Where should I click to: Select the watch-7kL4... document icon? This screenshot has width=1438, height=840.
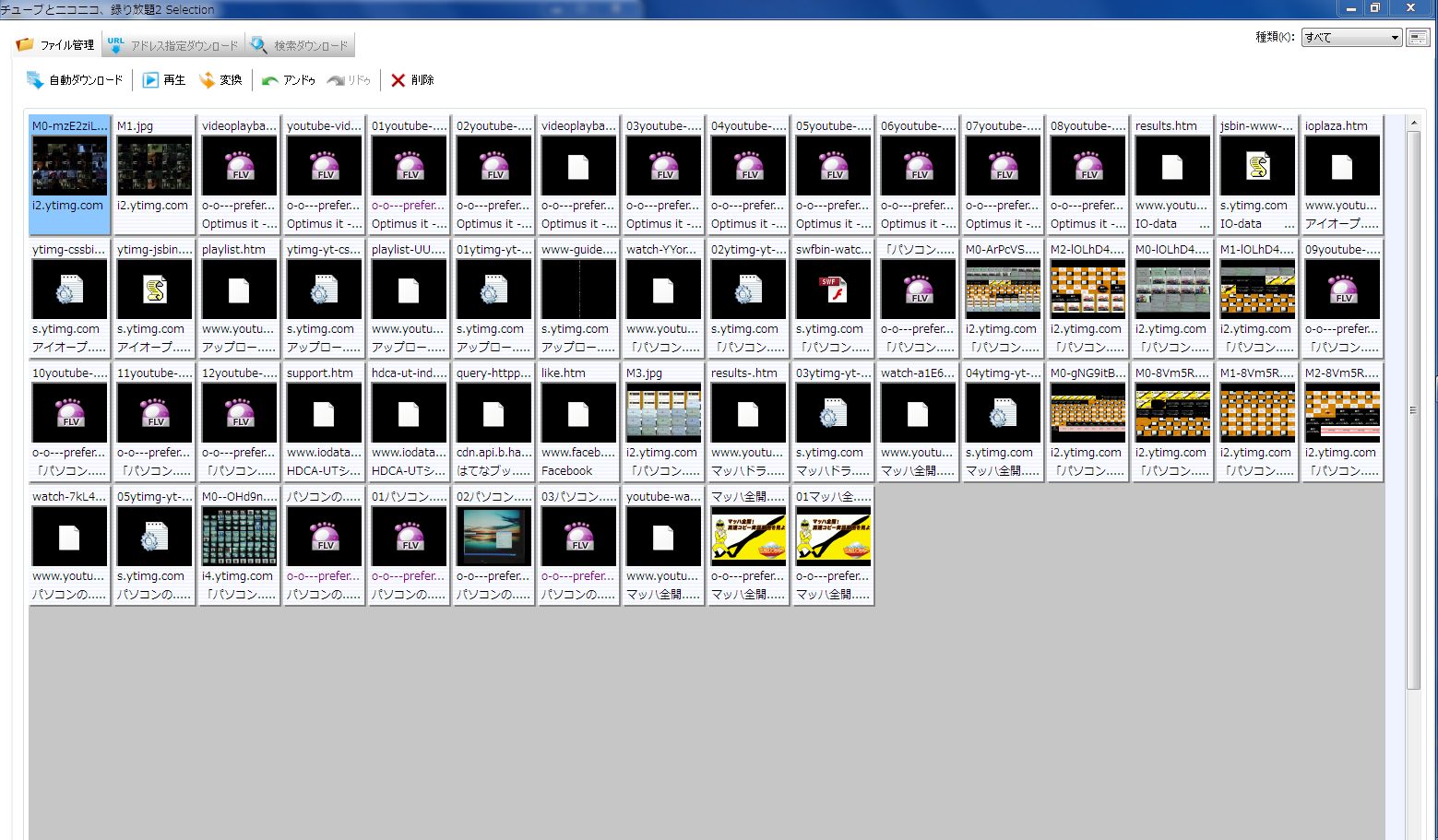(70, 537)
